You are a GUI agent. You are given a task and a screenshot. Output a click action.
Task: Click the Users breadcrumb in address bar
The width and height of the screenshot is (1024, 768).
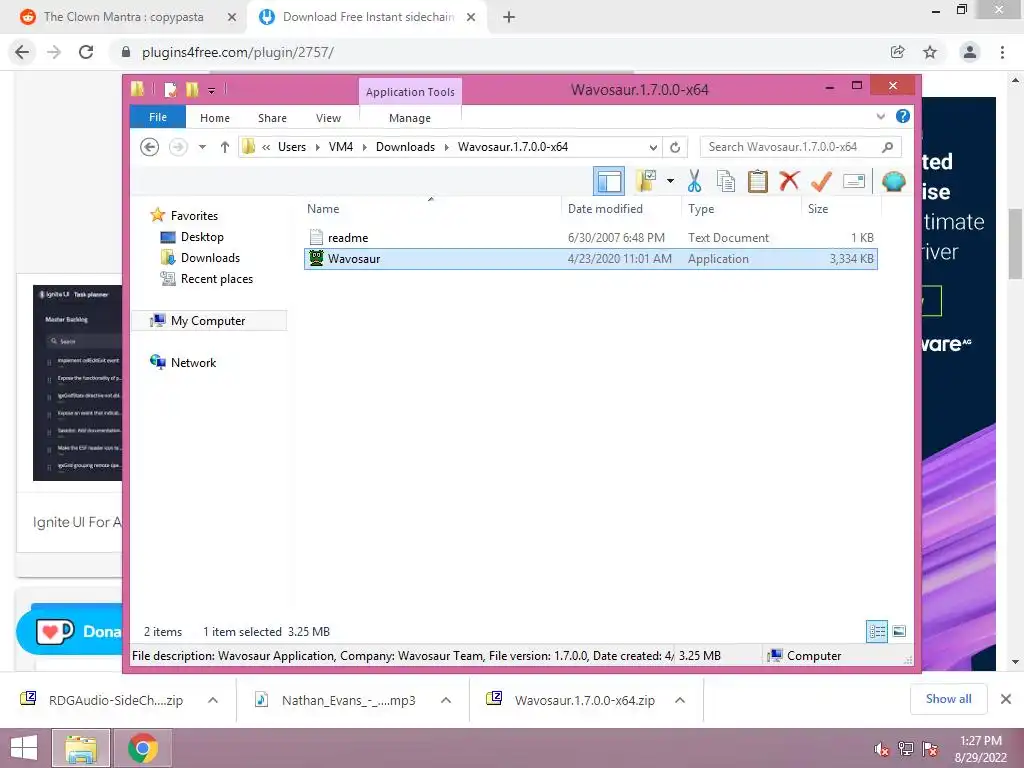[x=292, y=147]
